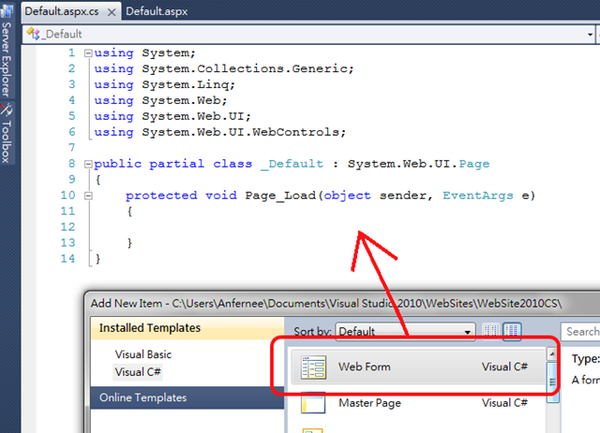The image size is (600, 433).
Task: Click the Page_Load method name
Action: coord(280,196)
